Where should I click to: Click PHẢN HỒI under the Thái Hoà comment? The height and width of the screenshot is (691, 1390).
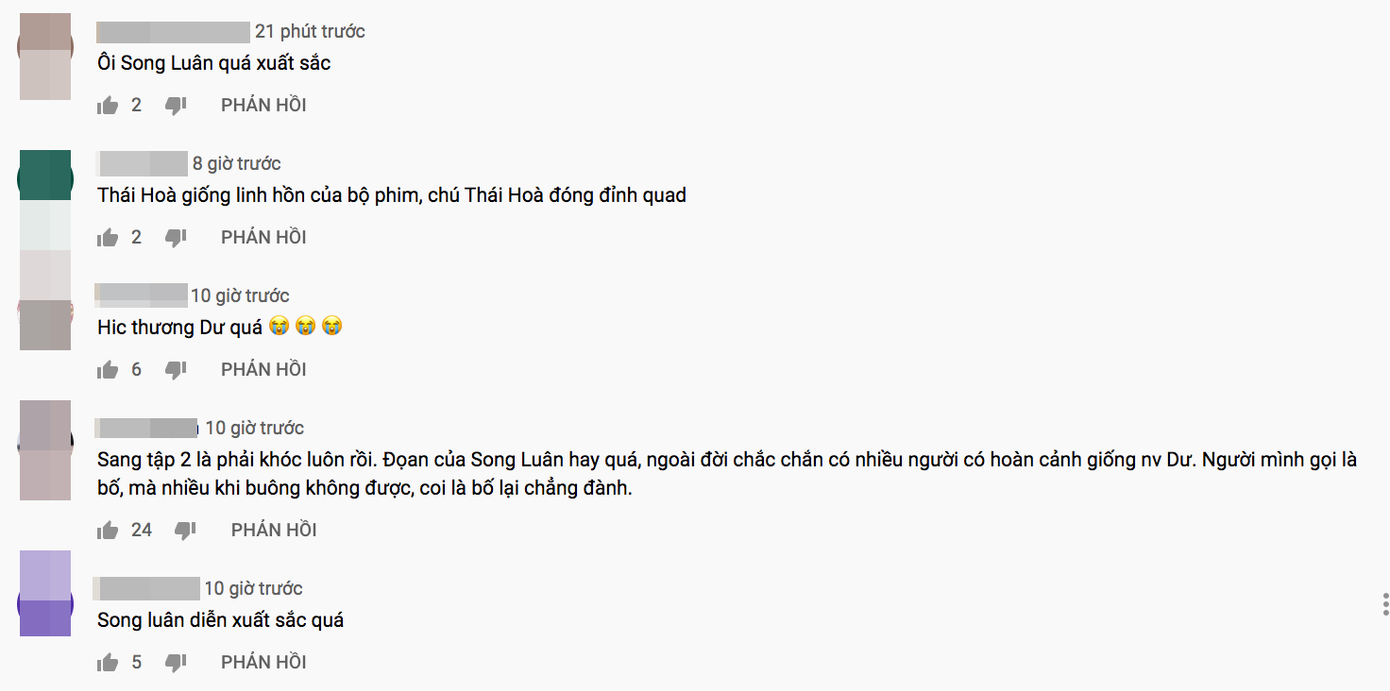click(263, 237)
